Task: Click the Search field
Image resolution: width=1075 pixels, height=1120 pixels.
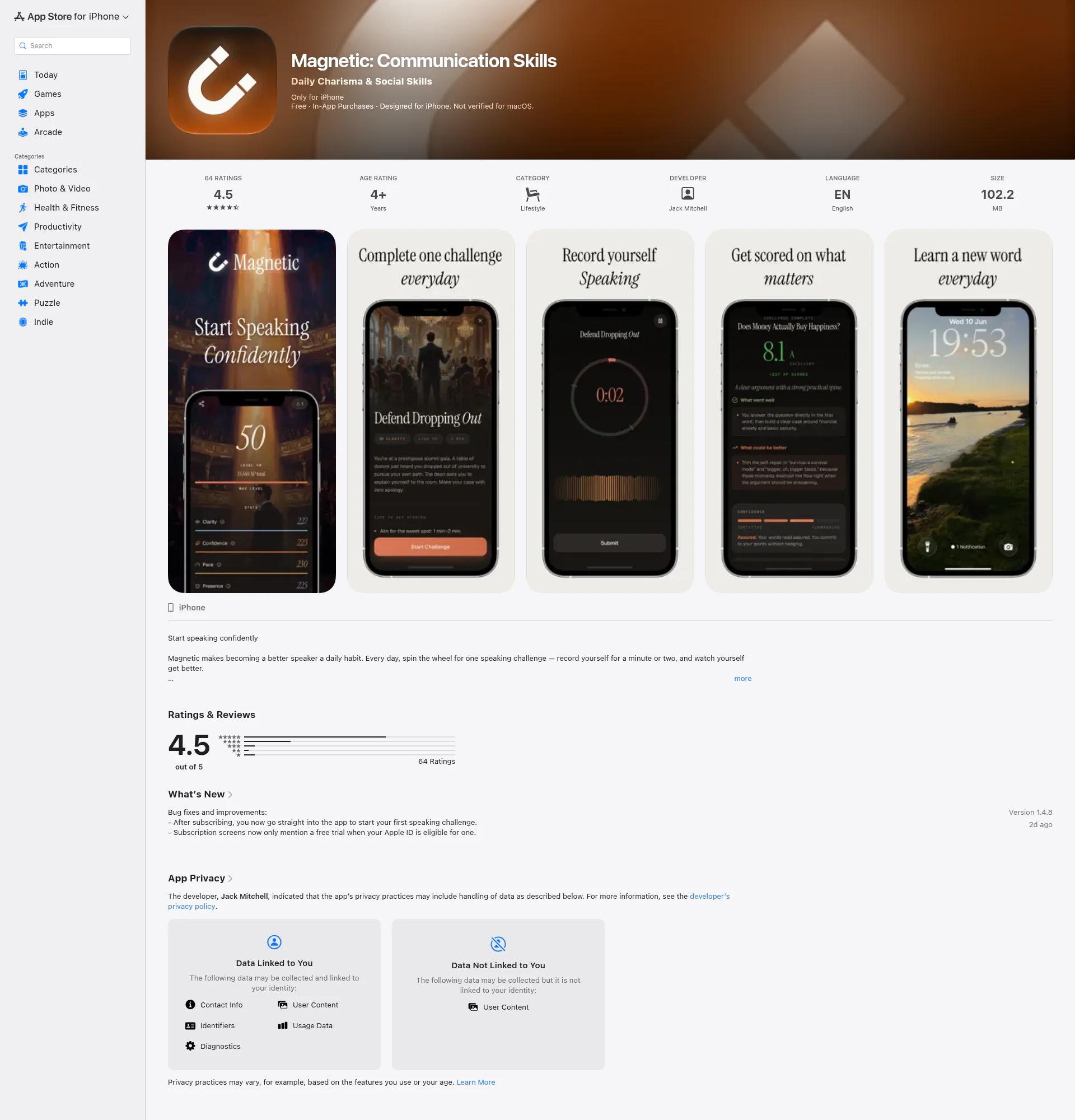Action: [x=73, y=46]
